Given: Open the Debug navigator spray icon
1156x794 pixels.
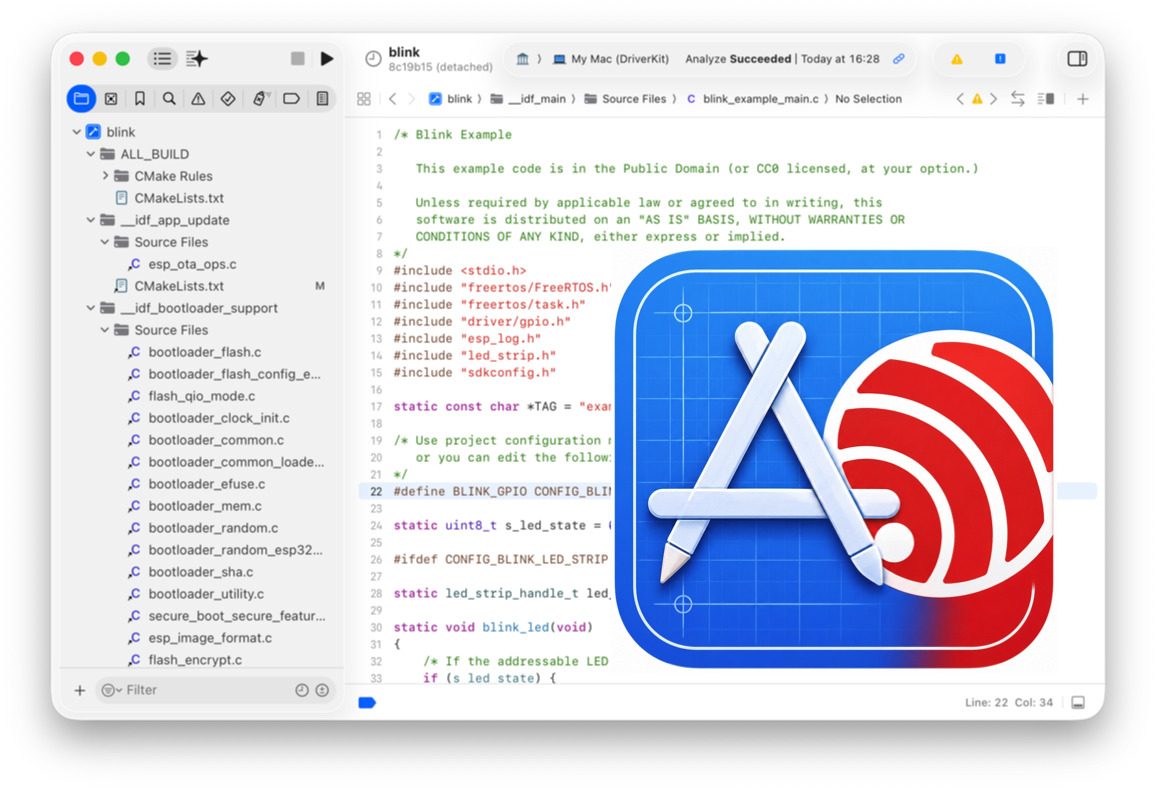Looking at the screenshot, I should tap(260, 99).
